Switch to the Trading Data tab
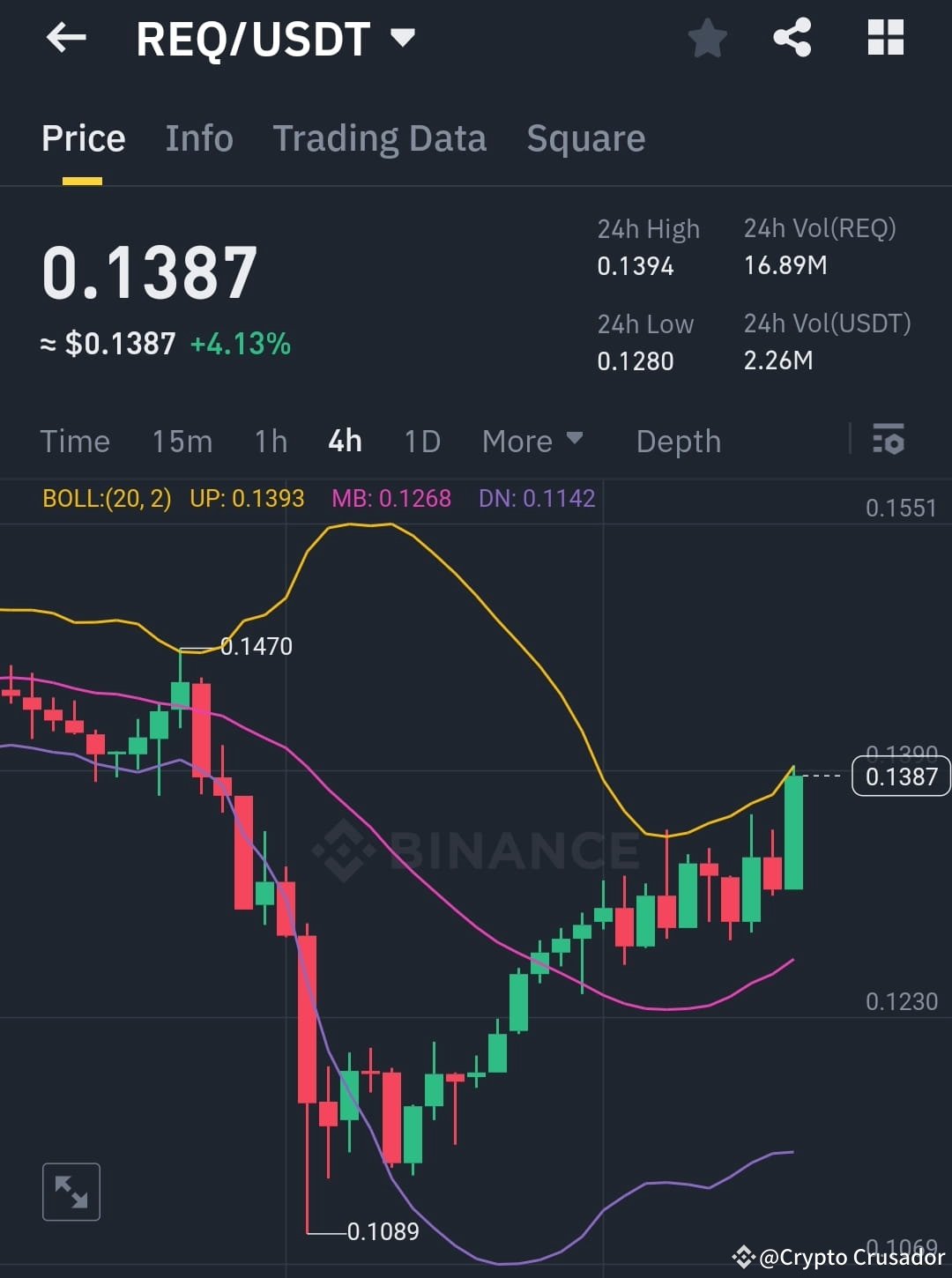Image resolution: width=952 pixels, height=1278 pixels. coord(380,138)
